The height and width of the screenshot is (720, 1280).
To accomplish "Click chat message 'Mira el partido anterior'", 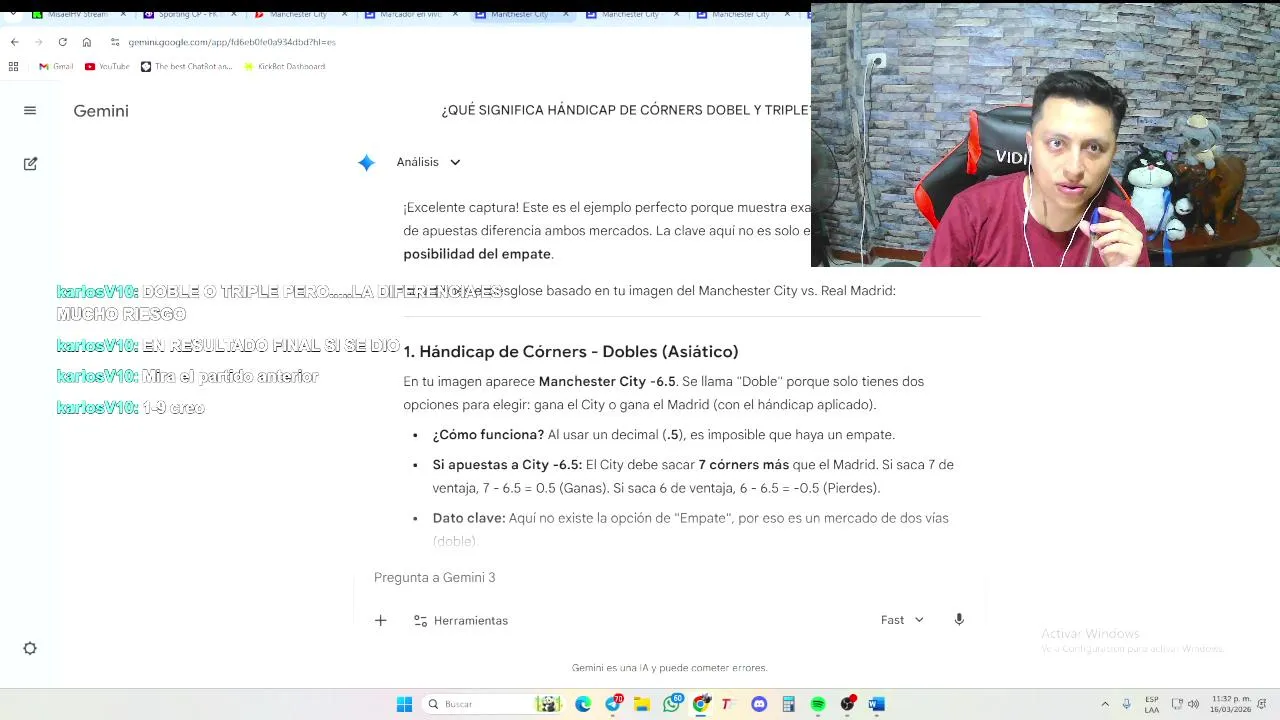I will 230,377.
